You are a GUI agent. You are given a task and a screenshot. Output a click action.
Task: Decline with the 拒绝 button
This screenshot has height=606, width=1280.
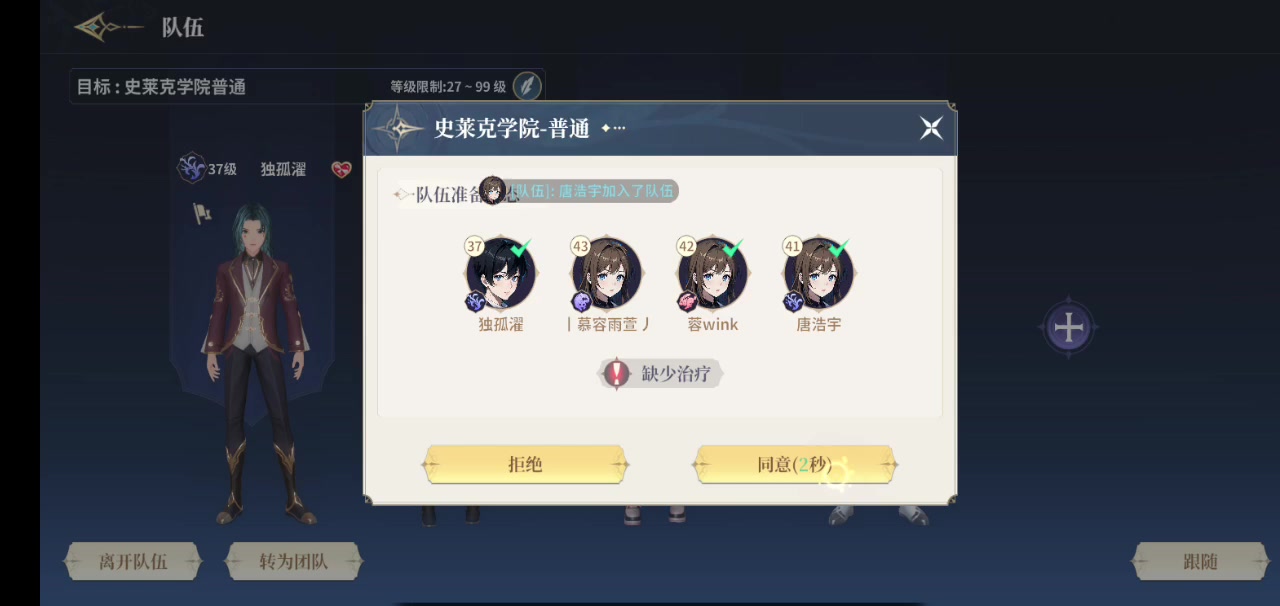(x=525, y=465)
